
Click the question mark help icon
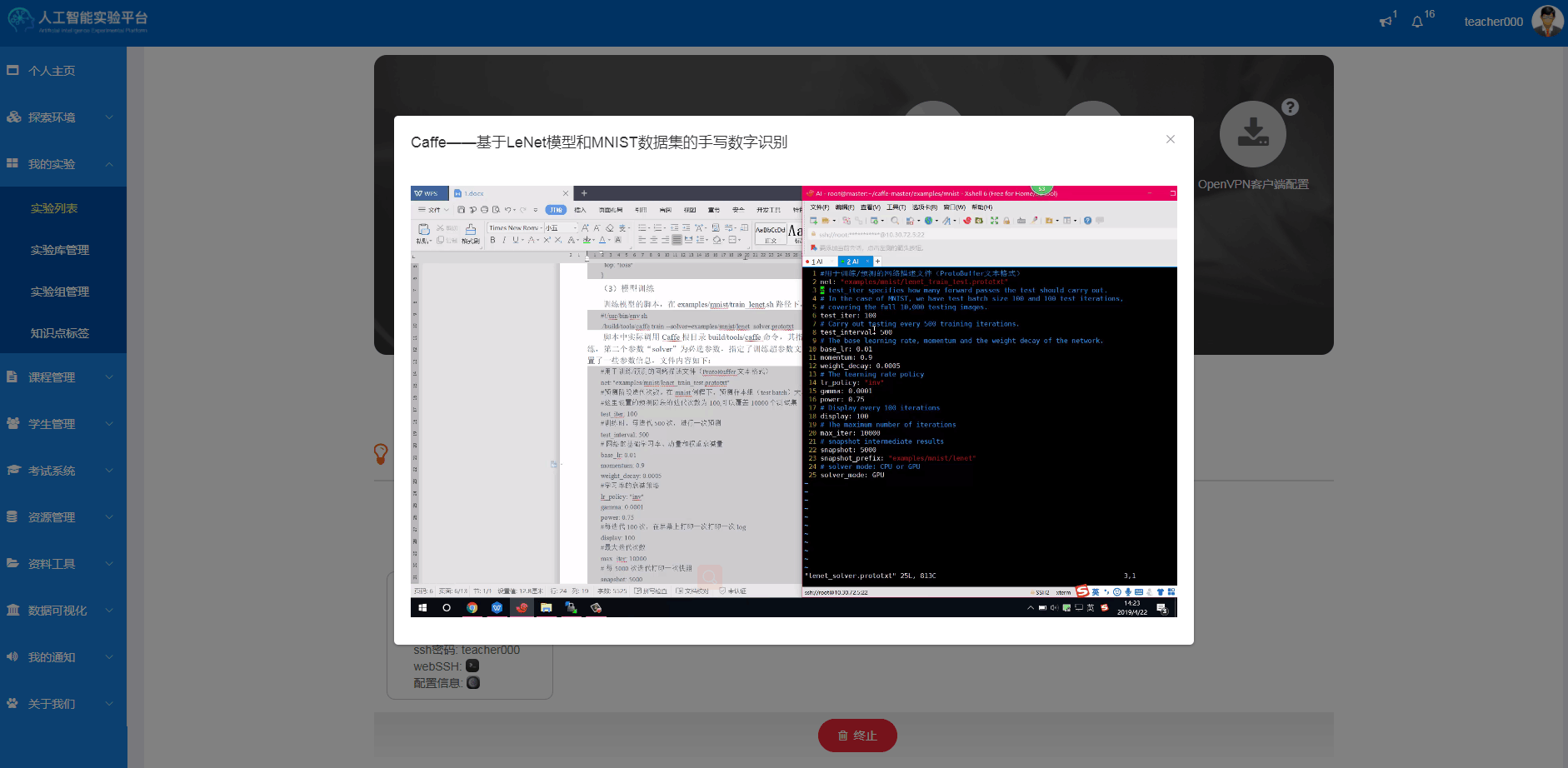point(1290,107)
